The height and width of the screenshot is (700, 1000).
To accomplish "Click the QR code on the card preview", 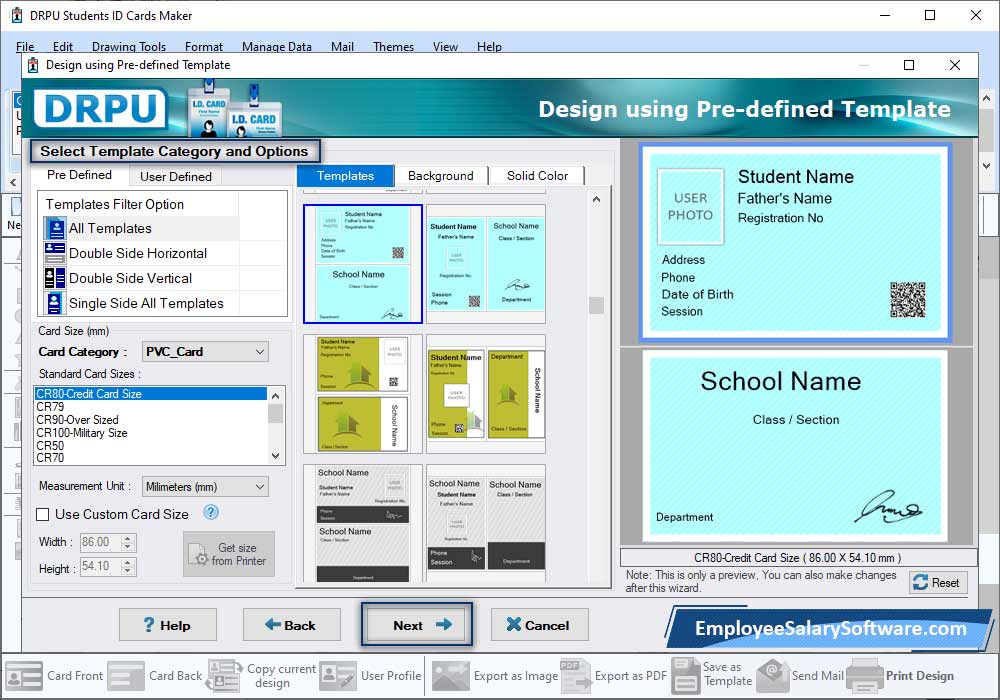I will [908, 300].
